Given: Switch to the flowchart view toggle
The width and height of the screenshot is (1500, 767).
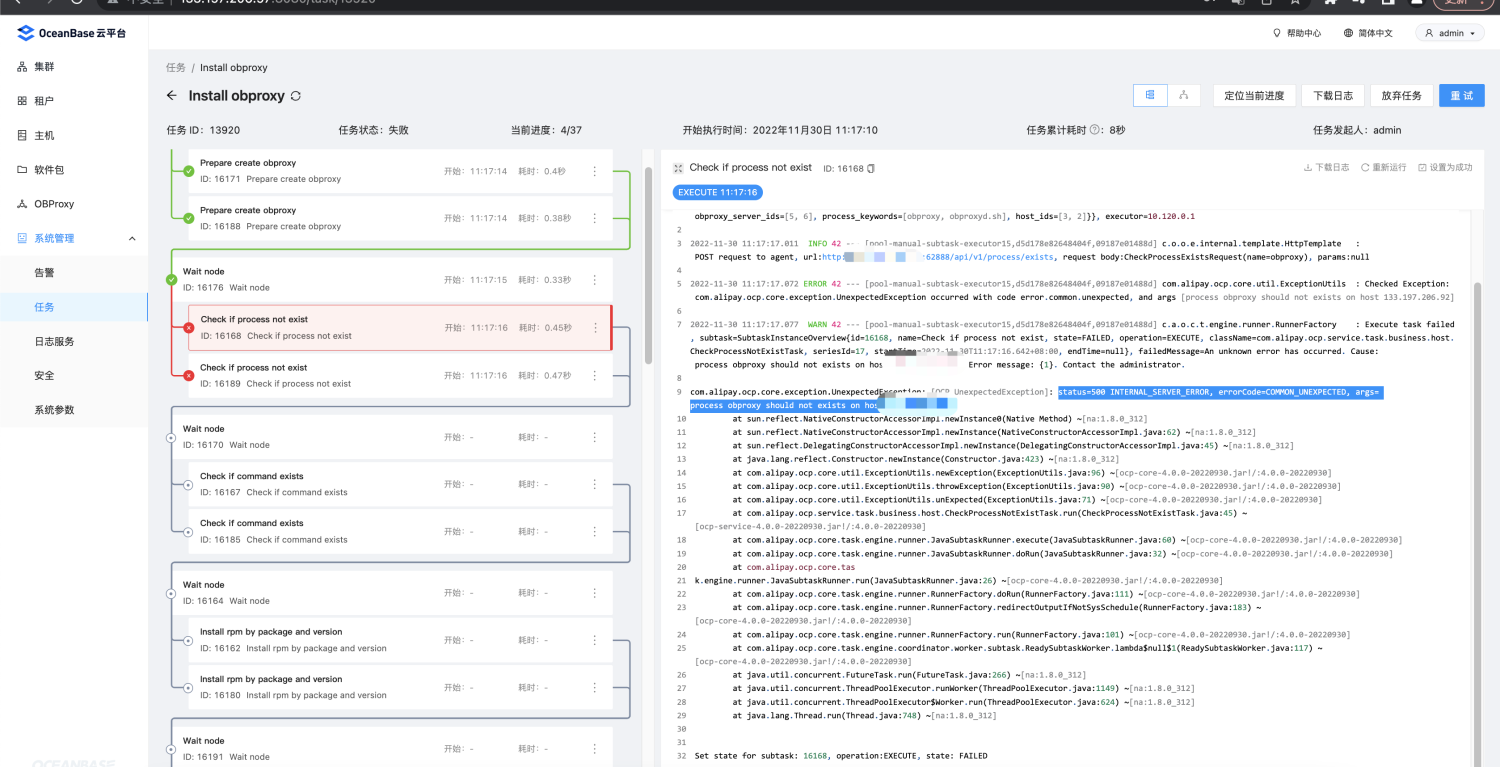Looking at the screenshot, I should point(1183,95).
